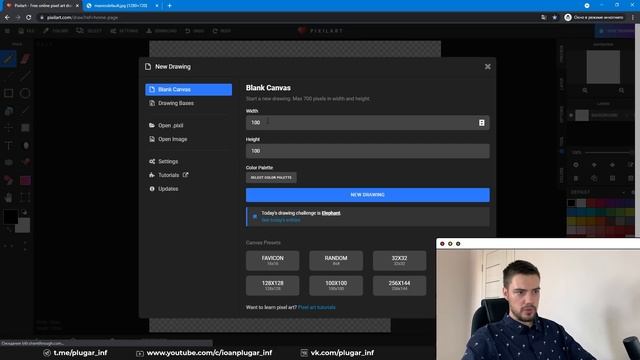
Task: Select the Dither pattern tool
Action: coord(25,128)
